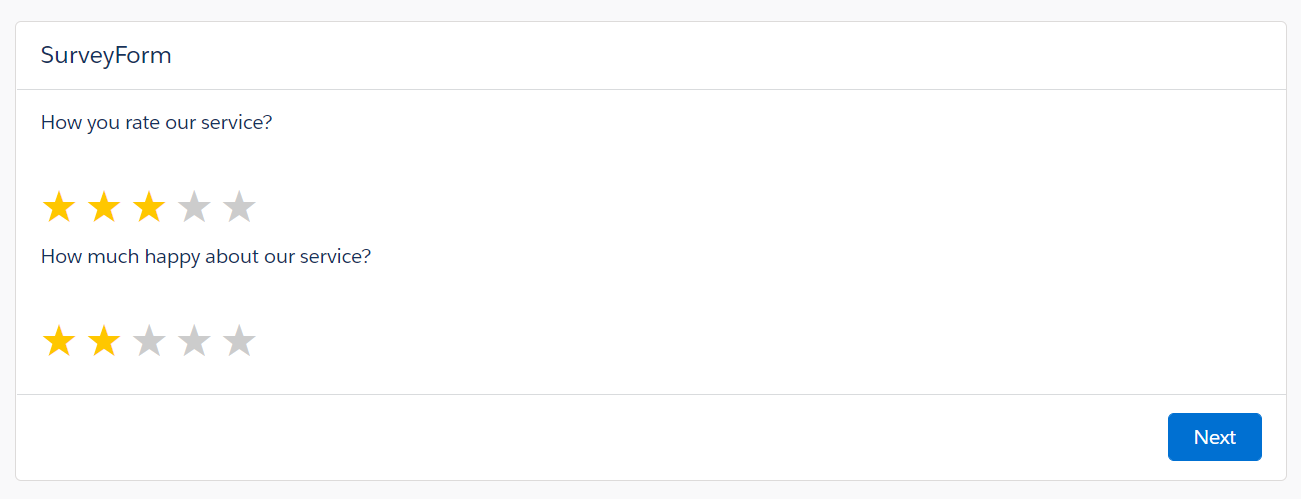The width and height of the screenshot is (1301, 499).
Task: Select 'How much happy about our service?' text
Action: (206, 256)
